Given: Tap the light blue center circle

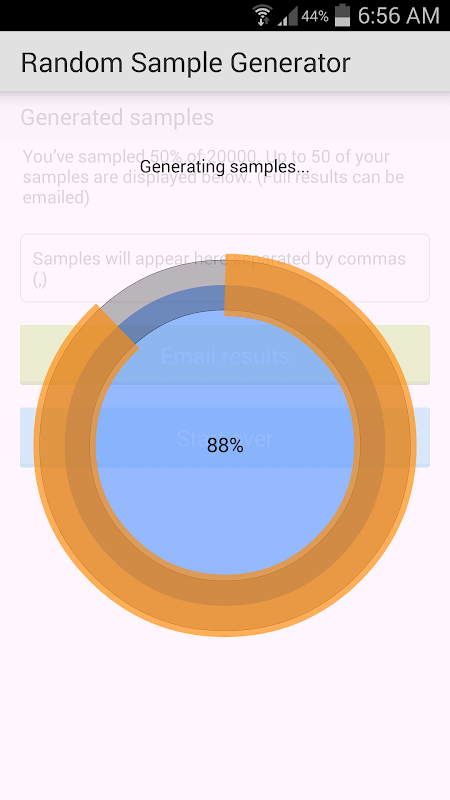Looking at the screenshot, I should click(225, 510).
